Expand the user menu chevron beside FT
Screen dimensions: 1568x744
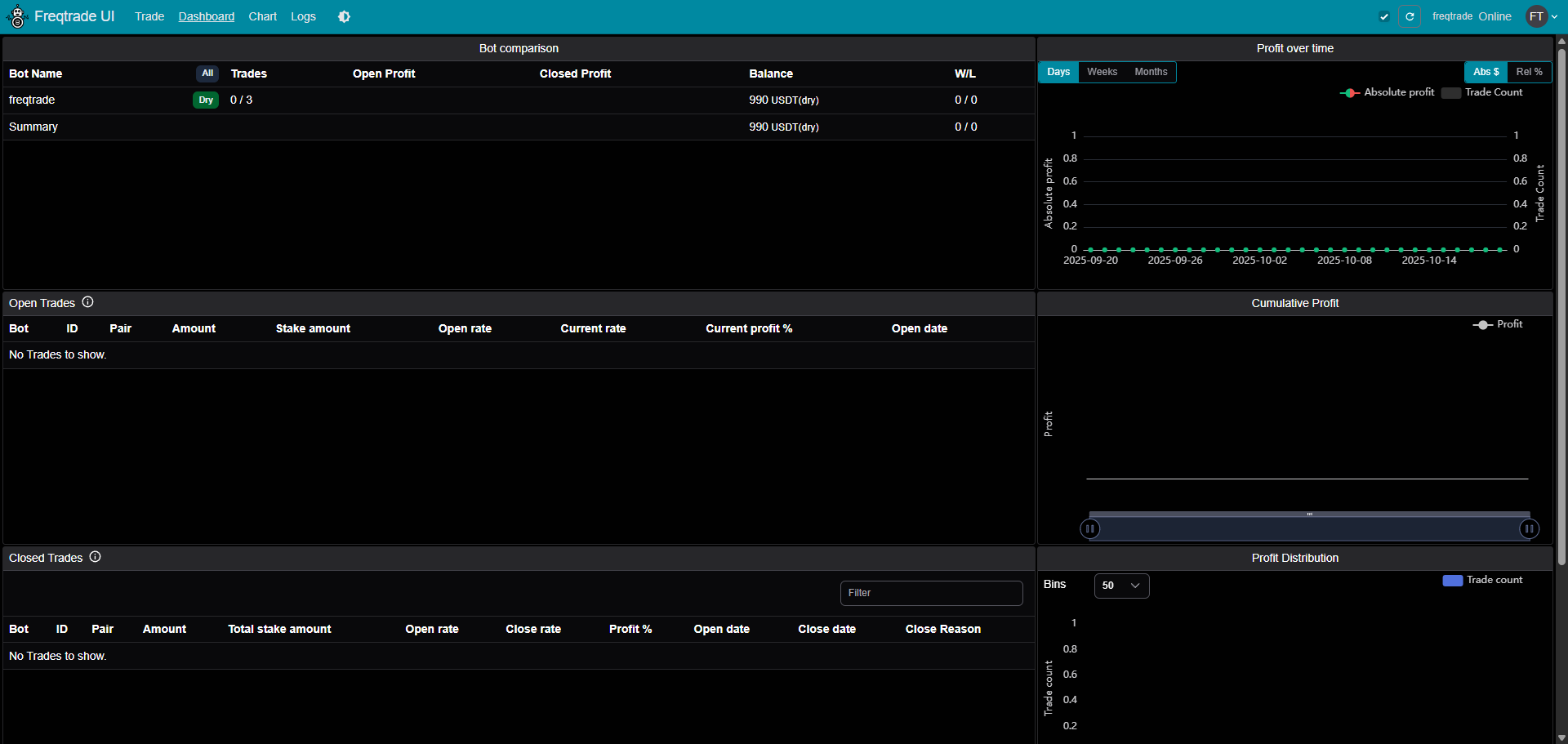click(x=1554, y=16)
